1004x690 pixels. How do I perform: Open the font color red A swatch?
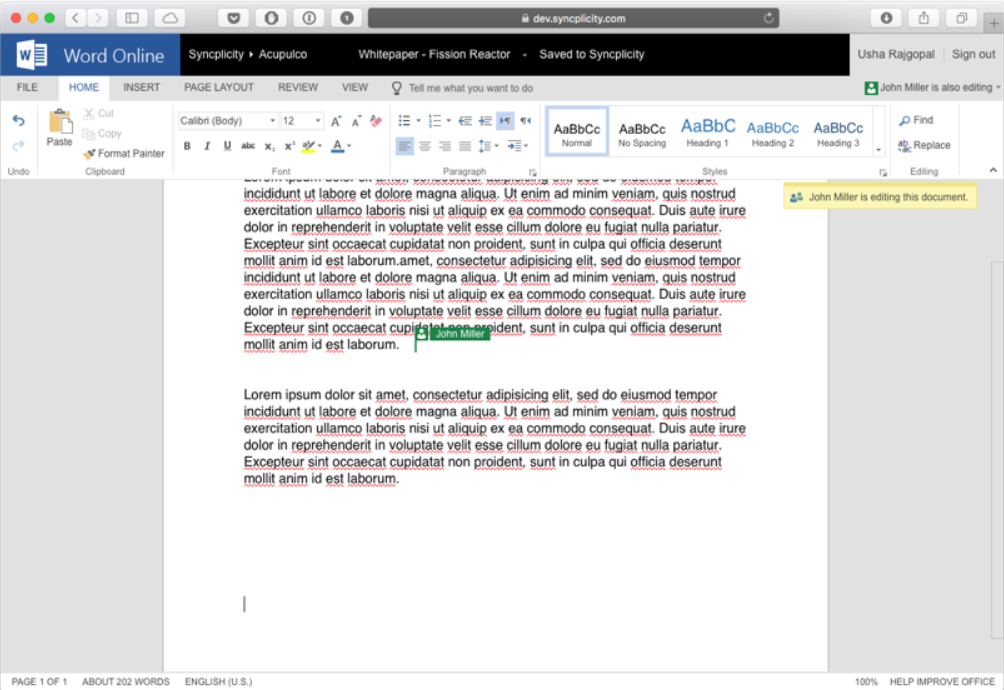point(337,146)
